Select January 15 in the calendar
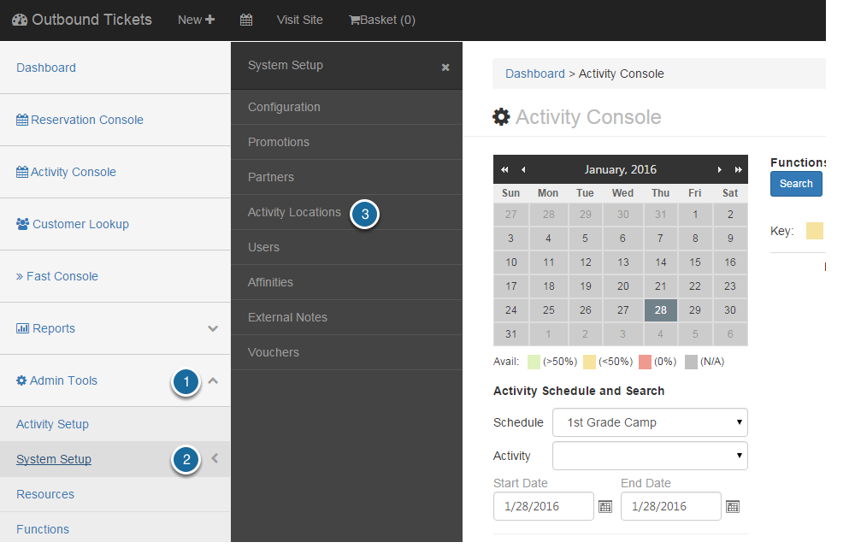The height and width of the screenshot is (554, 855). click(695, 262)
